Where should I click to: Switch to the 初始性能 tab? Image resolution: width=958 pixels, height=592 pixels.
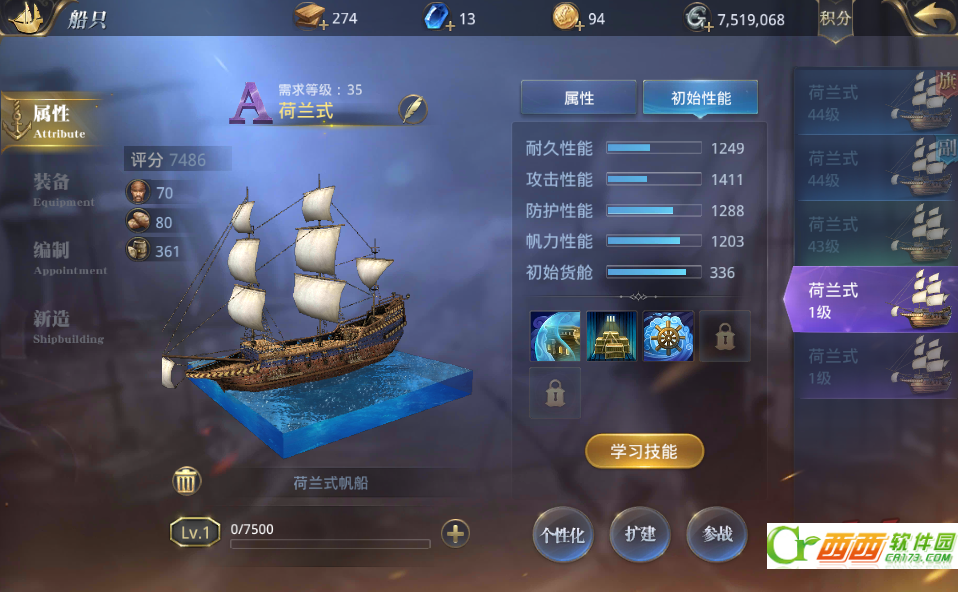[701, 98]
